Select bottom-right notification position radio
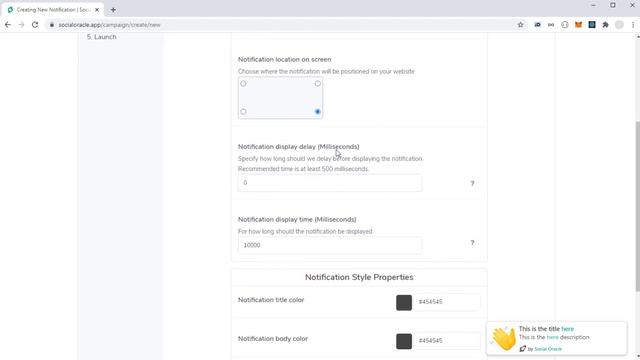The height and width of the screenshot is (360, 640). coord(318,111)
